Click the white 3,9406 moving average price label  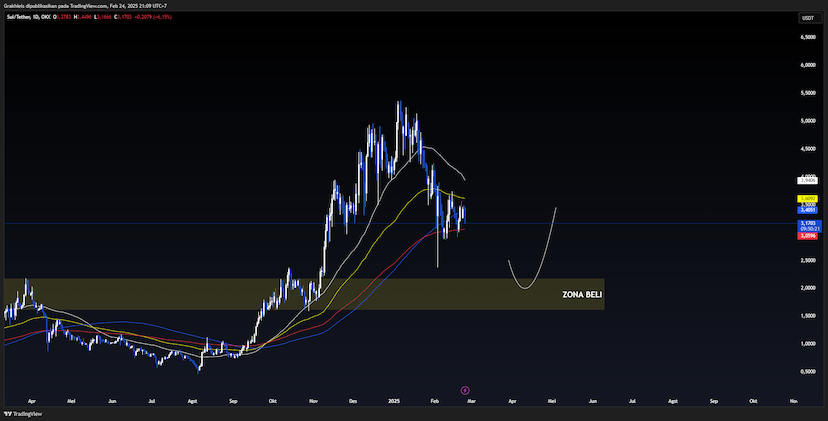(x=808, y=181)
